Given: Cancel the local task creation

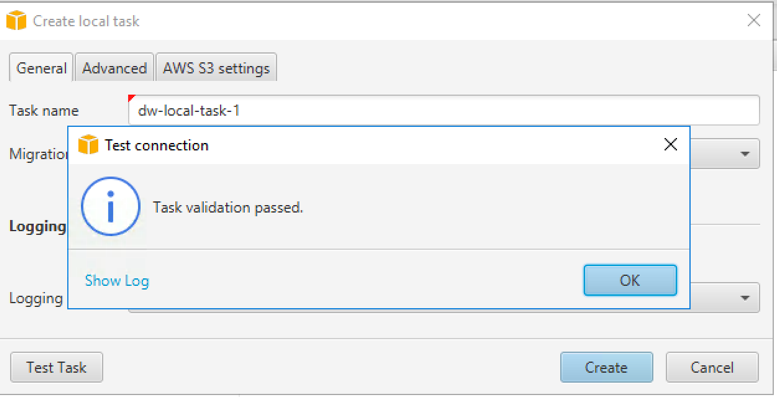Looking at the screenshot, I should coord(712,367).
